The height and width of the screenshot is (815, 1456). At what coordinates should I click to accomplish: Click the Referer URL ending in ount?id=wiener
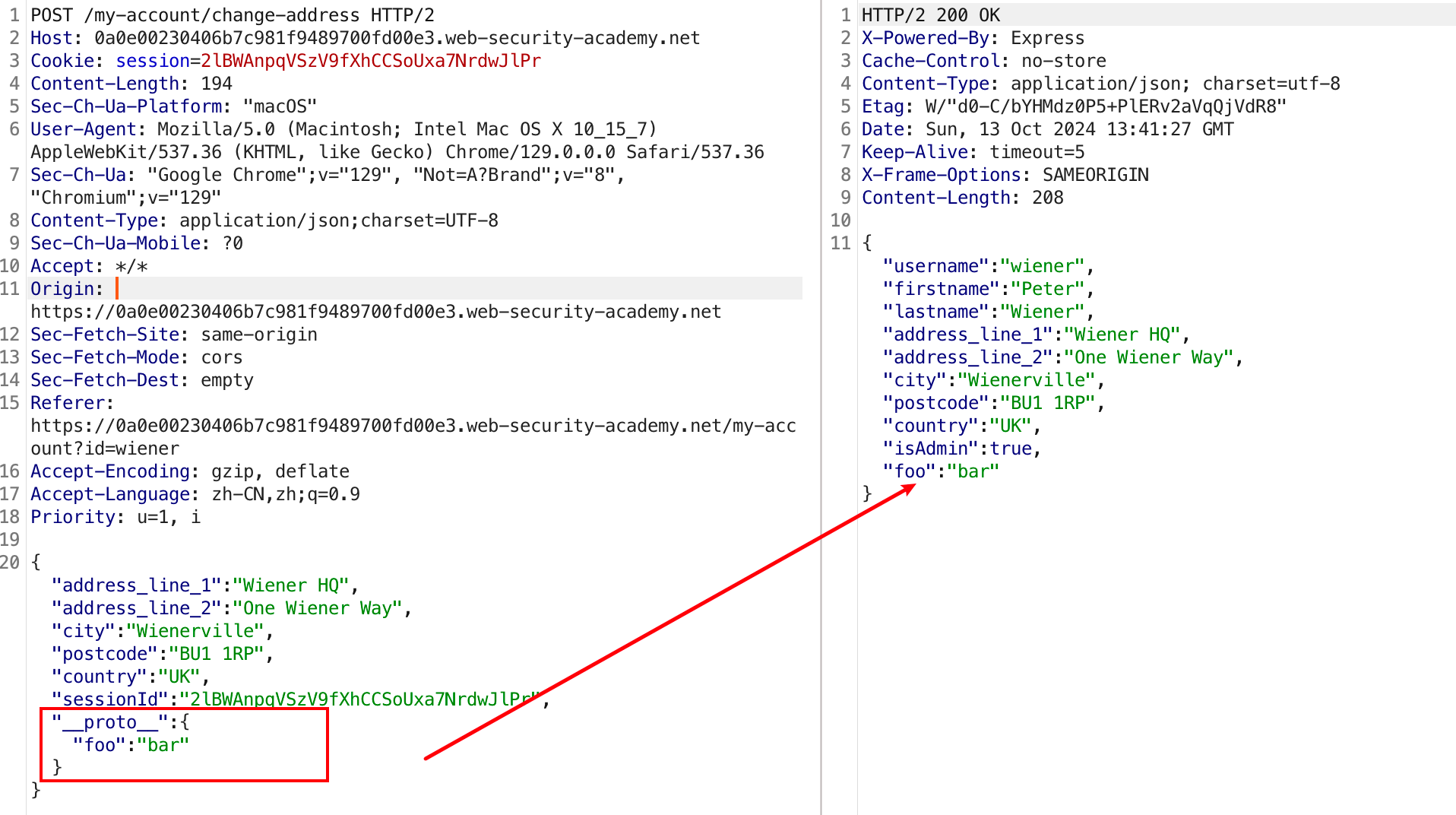pyautogui.click(x=413, y=437)
